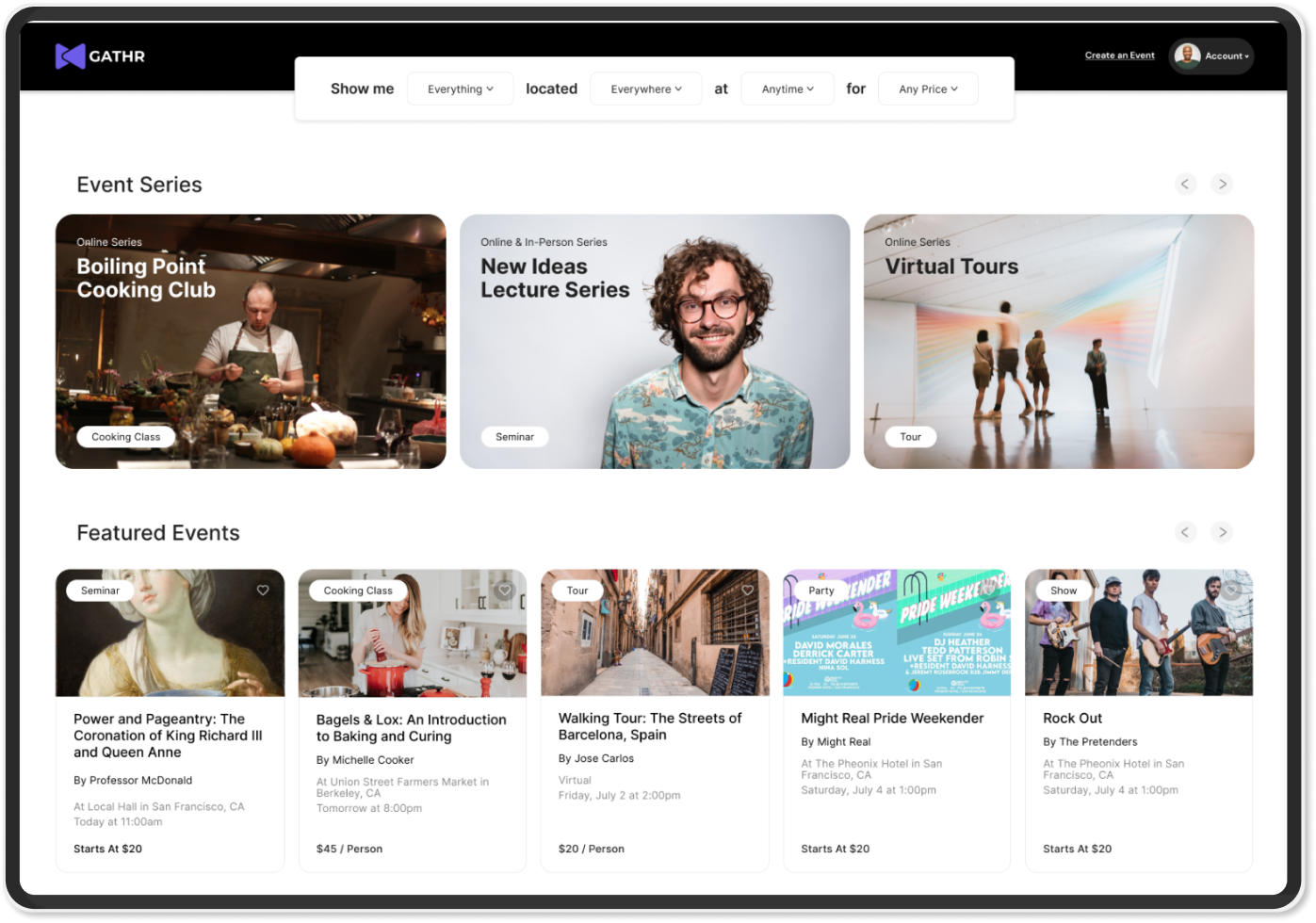Click the GATHR logo icon

70,57
